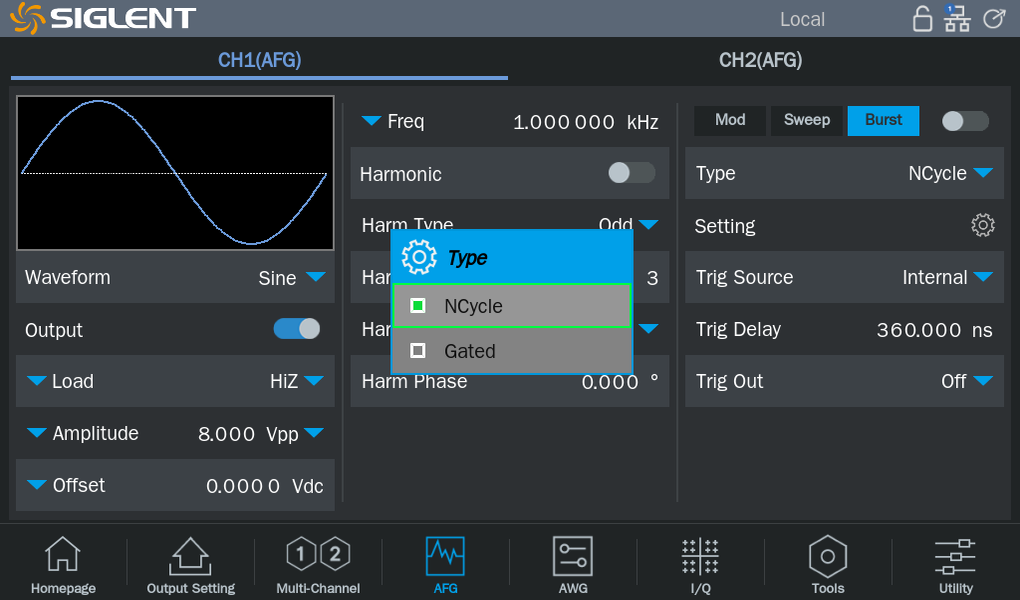Image resolution: width=1020 pixels, height=600 pixels.
Task: Open the Tools menu
Action: tap(828, 565)
